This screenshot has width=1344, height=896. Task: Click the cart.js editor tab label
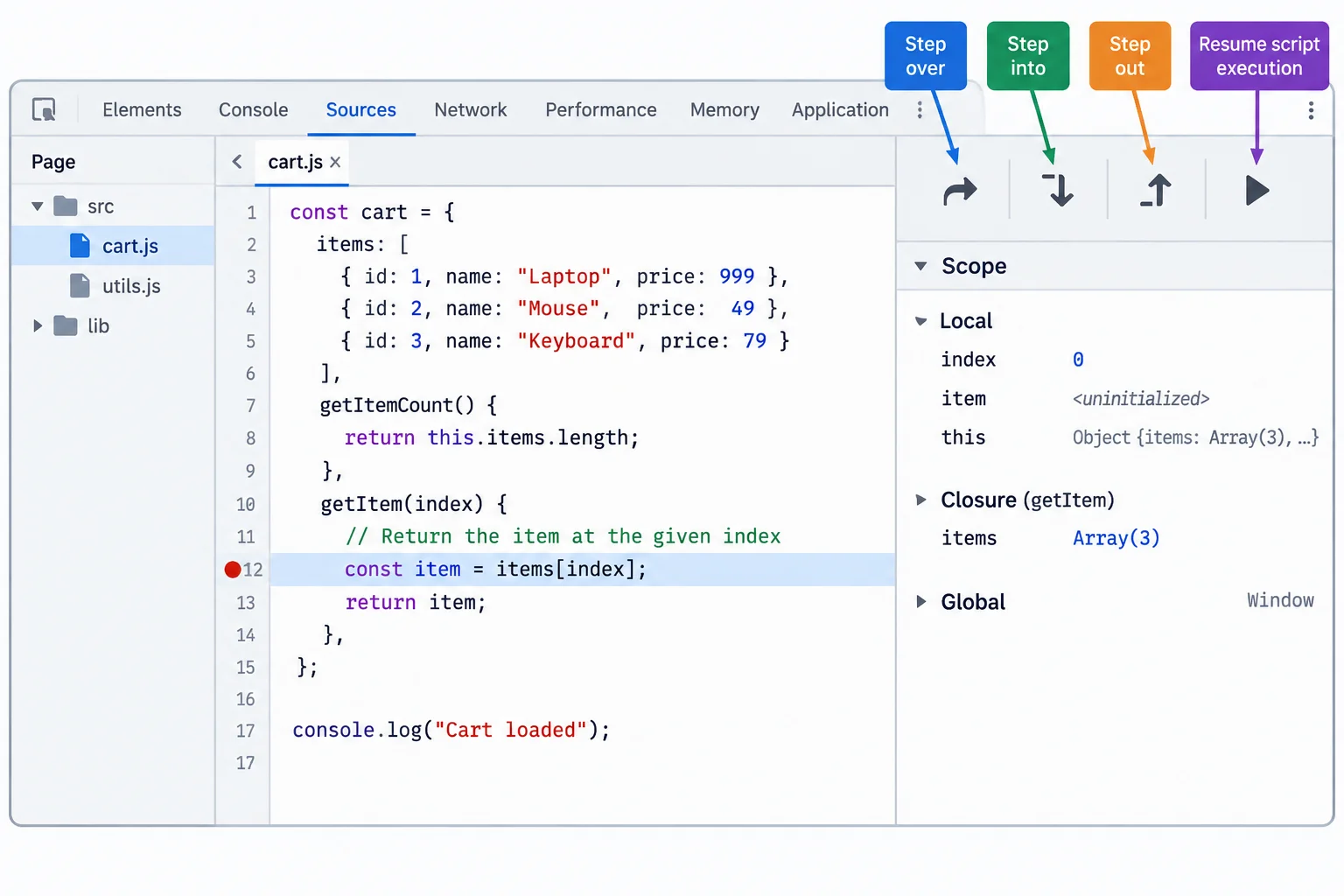pyautogui.click(x=296, y=162)
